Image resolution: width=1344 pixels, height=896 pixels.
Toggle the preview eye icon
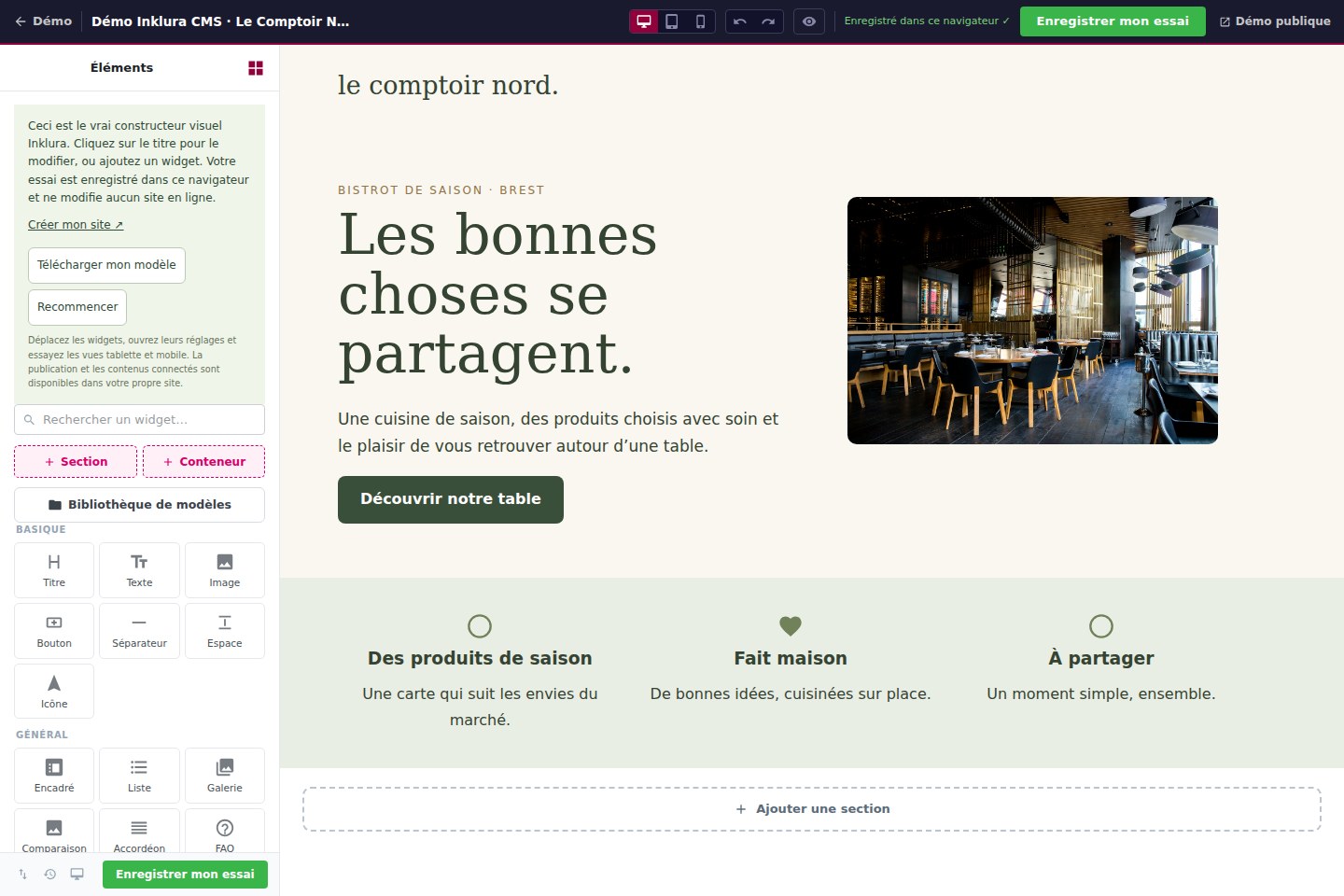click(809, 21)
